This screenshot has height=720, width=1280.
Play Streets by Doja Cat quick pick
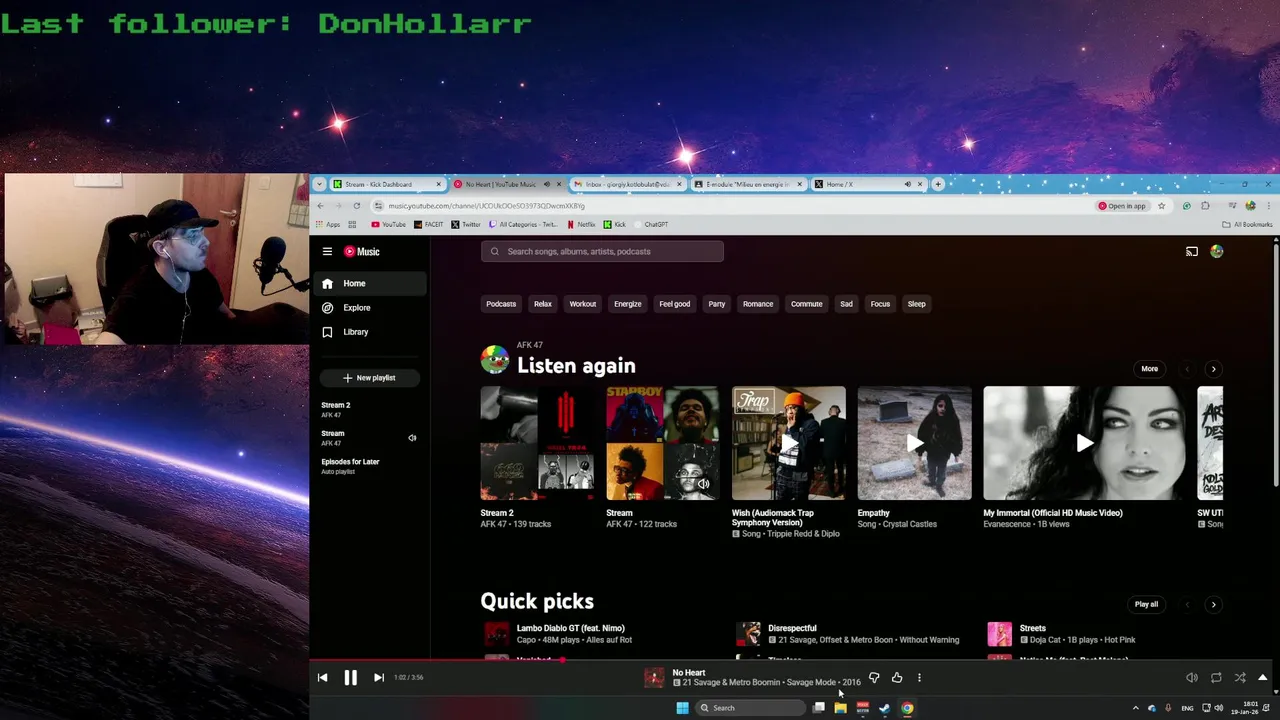(999, 634)
